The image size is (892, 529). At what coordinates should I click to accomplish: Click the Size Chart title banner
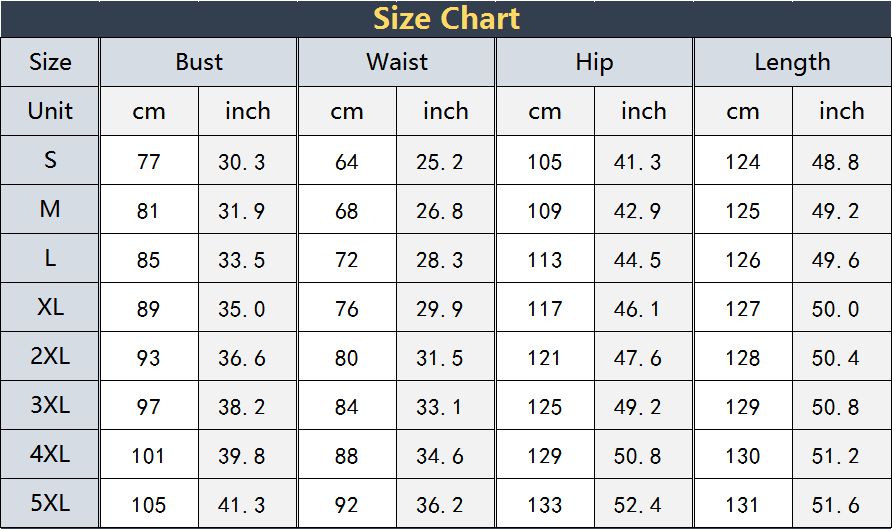(446, 18)
